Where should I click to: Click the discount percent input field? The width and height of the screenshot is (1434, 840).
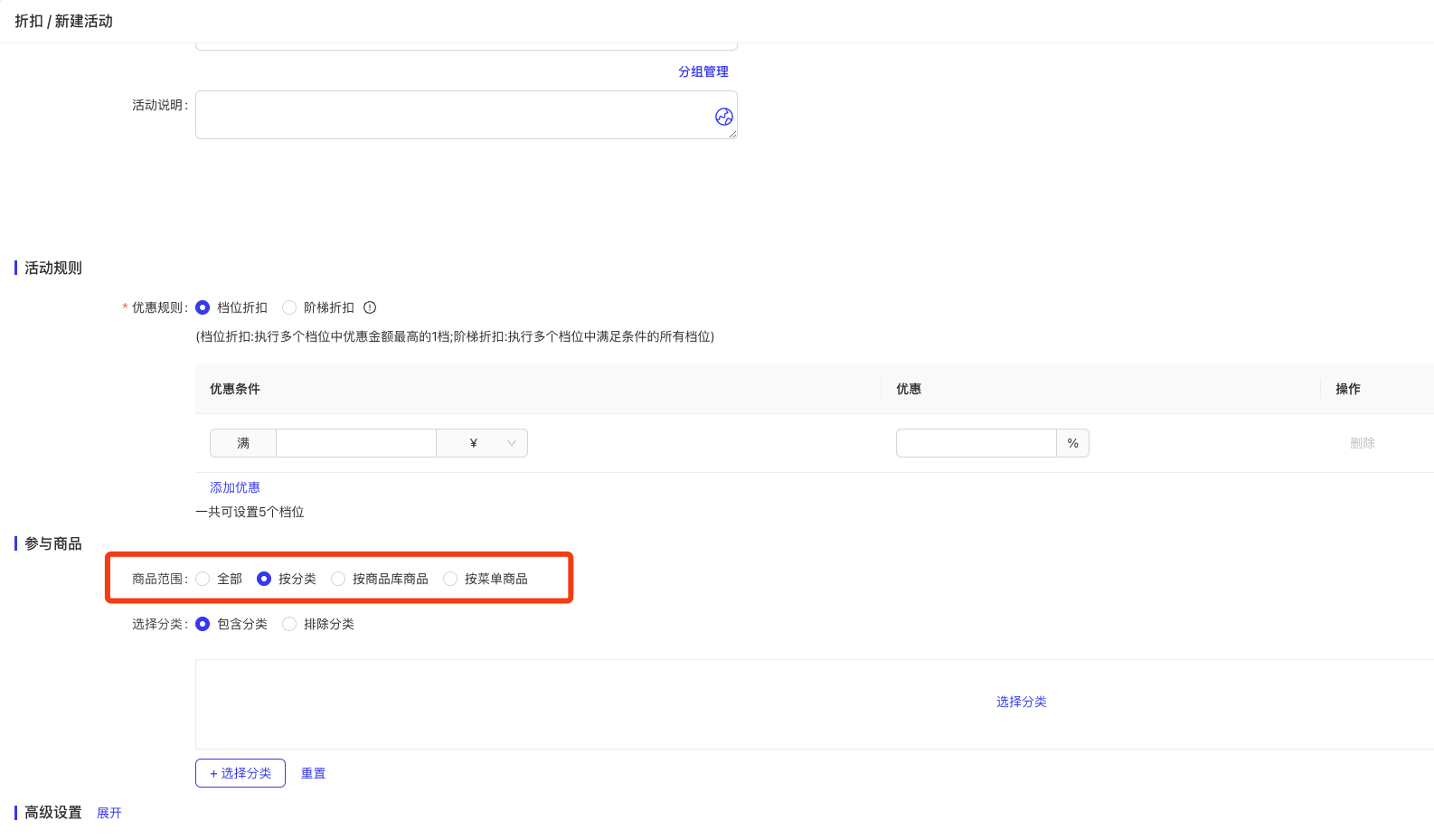(x=976, y=443)
